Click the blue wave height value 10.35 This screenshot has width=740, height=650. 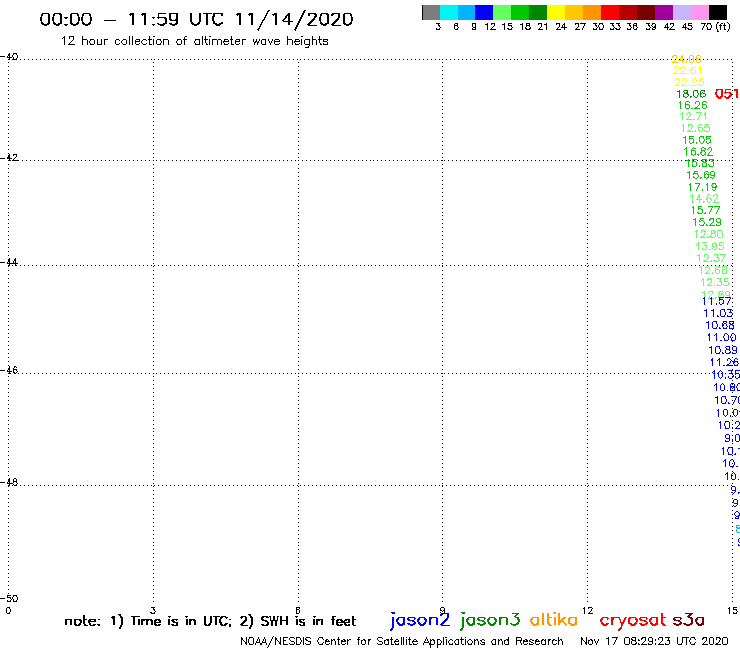(726, 375)
